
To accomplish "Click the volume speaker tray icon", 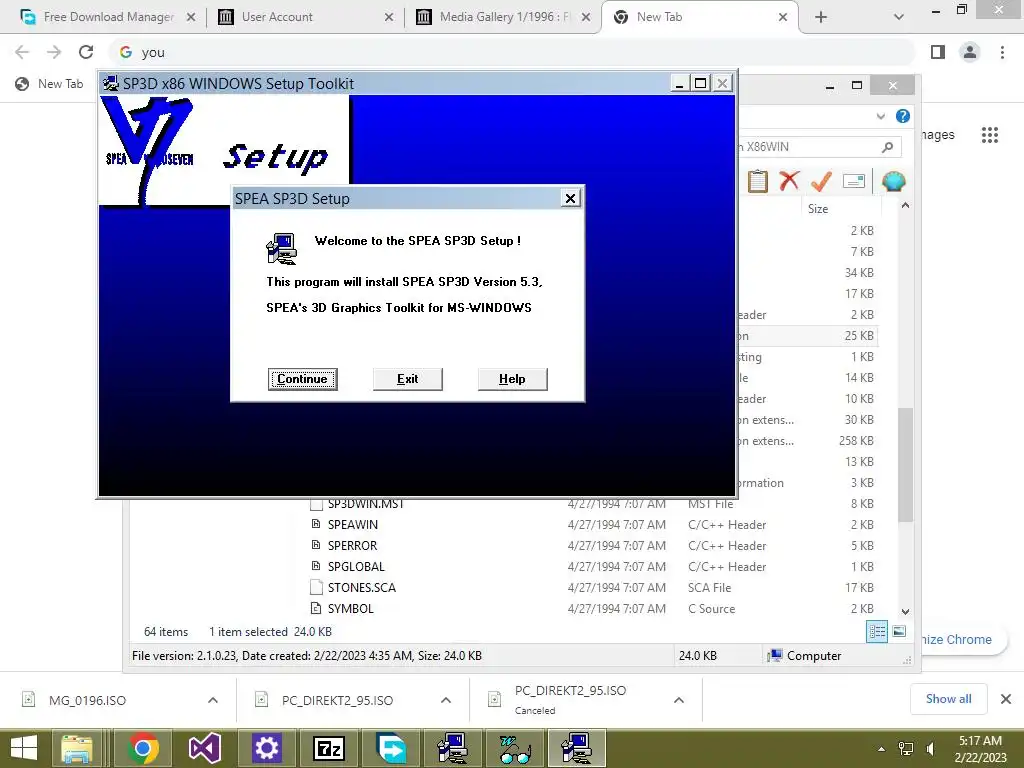I will (931, 749).
